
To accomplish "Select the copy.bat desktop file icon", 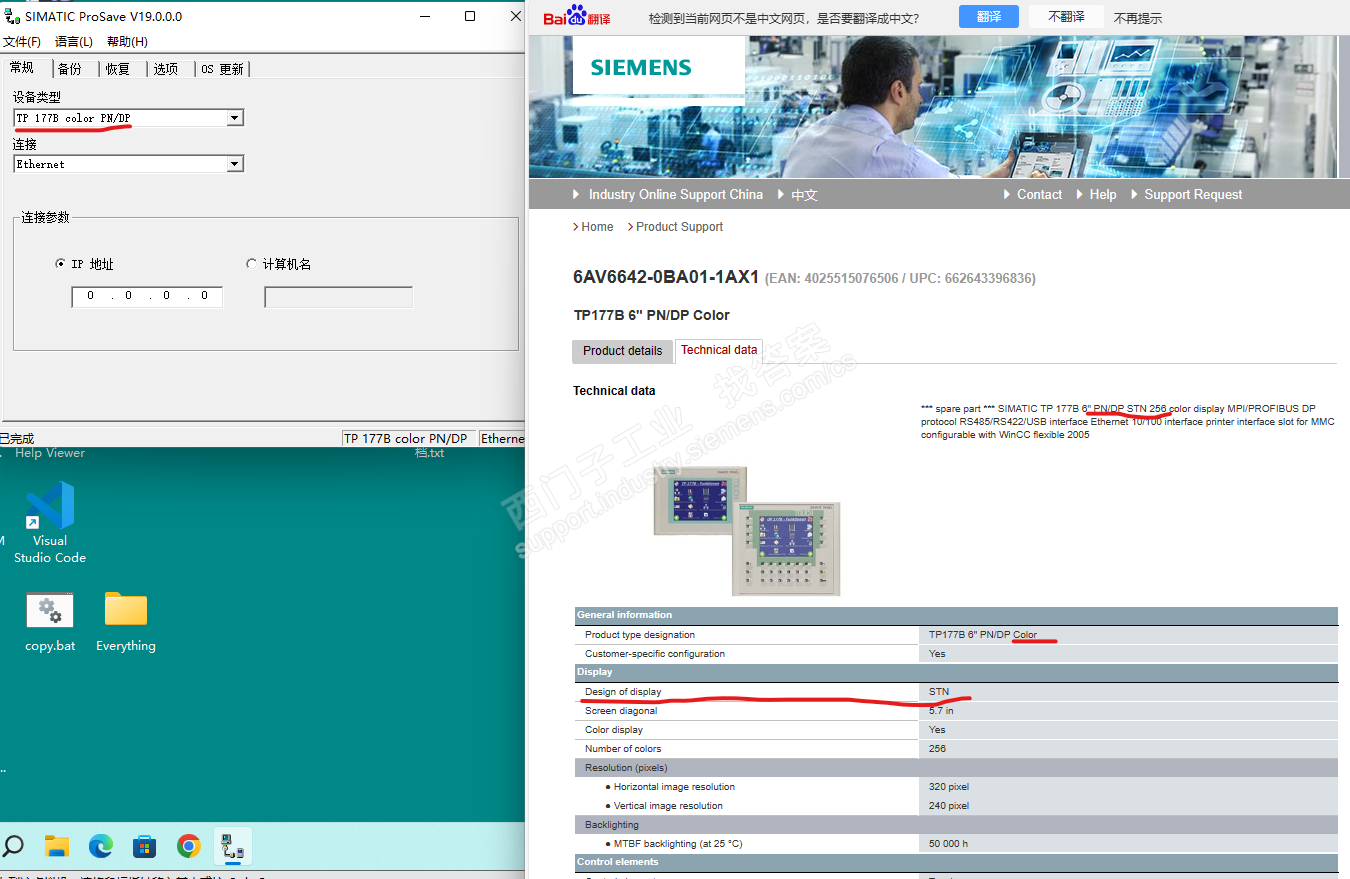I will [50, 622].
